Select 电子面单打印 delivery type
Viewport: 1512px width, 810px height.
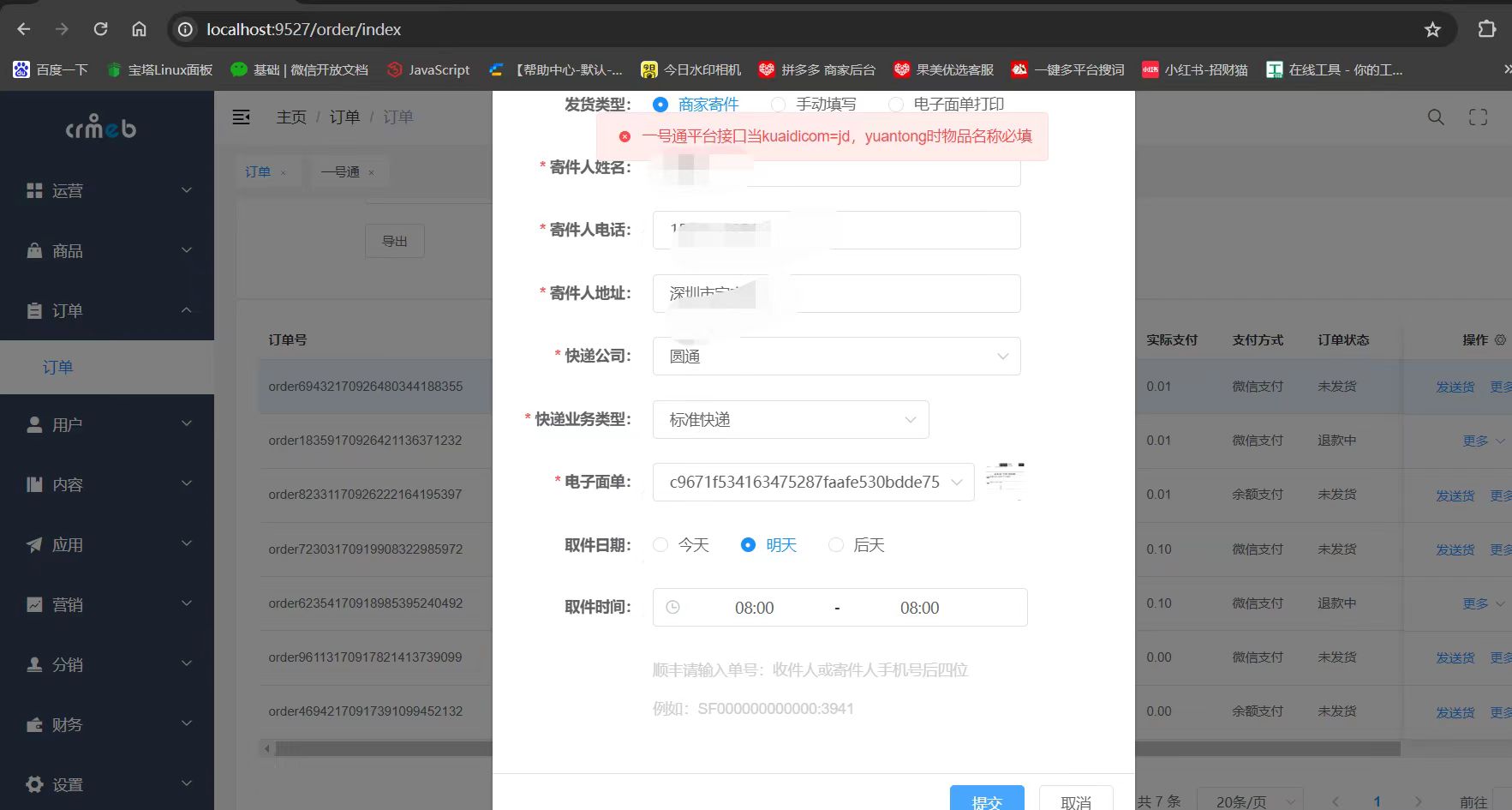click(x=947, y=105)
